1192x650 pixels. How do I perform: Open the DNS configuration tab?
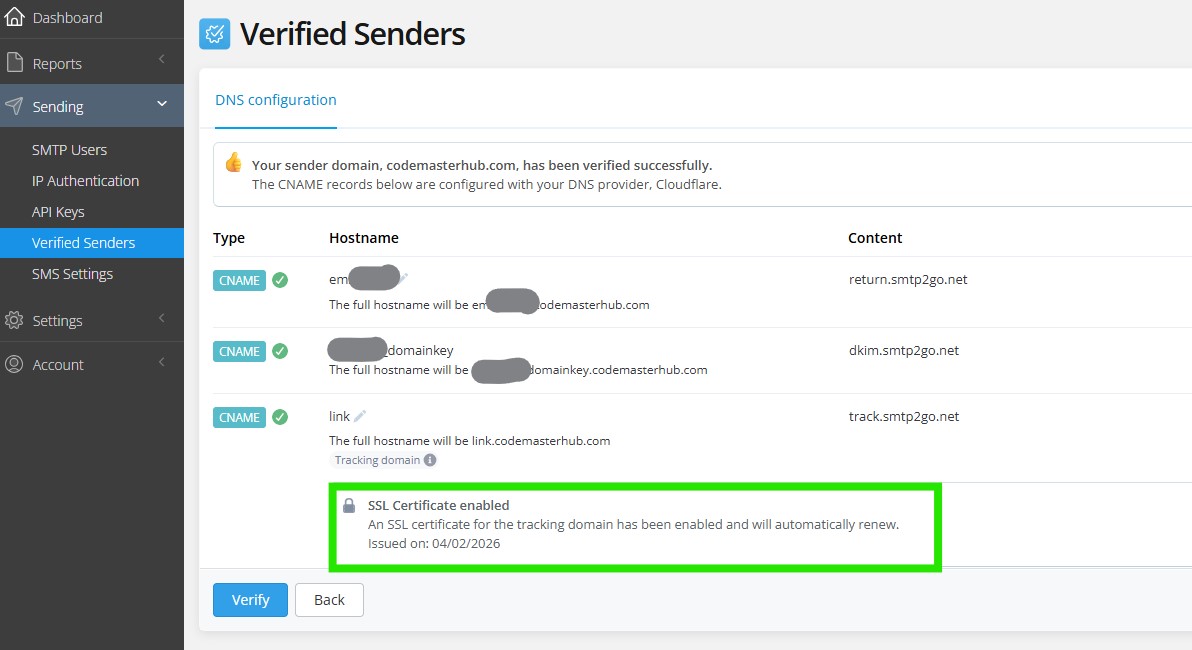pyautogui.click(x=276, y=100)
